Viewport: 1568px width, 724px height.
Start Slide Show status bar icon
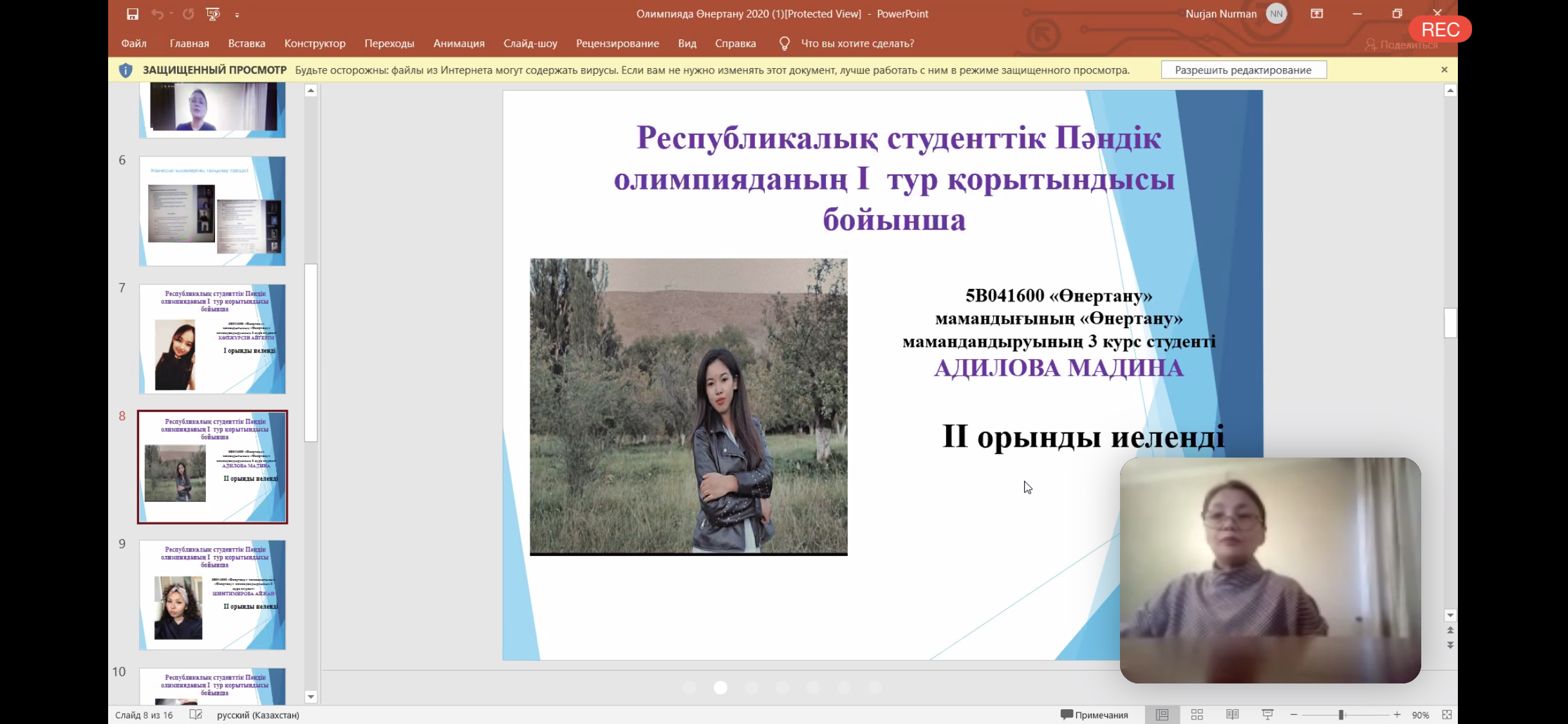(x=1267, y=715)
